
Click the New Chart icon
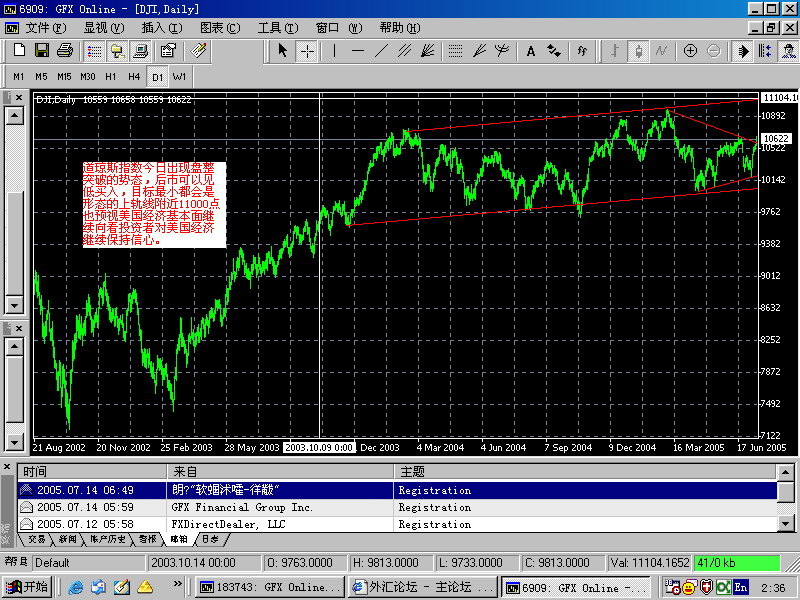pyautogui.click(x=19, y=51)
